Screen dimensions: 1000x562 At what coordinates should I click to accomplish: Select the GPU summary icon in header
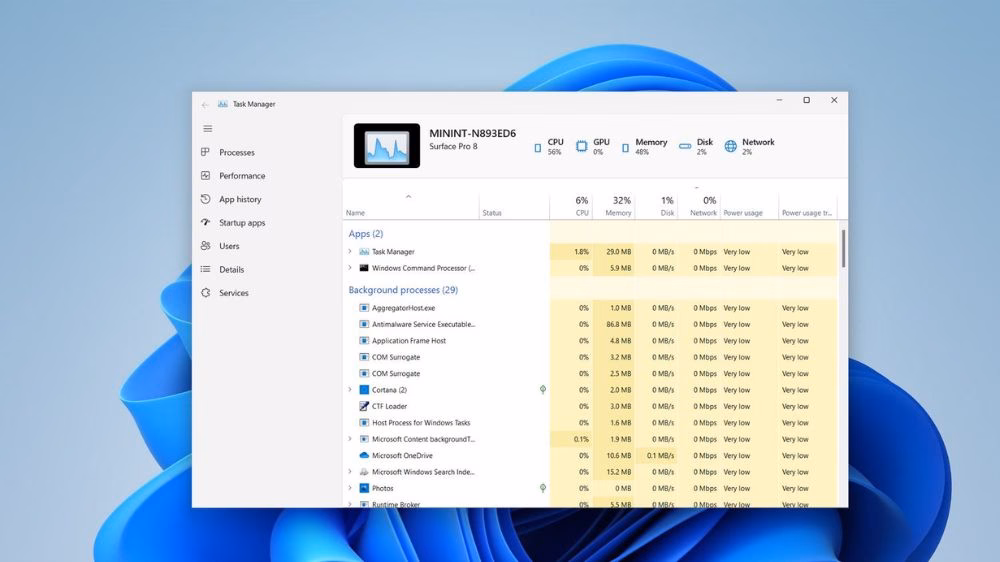point(581,147)
